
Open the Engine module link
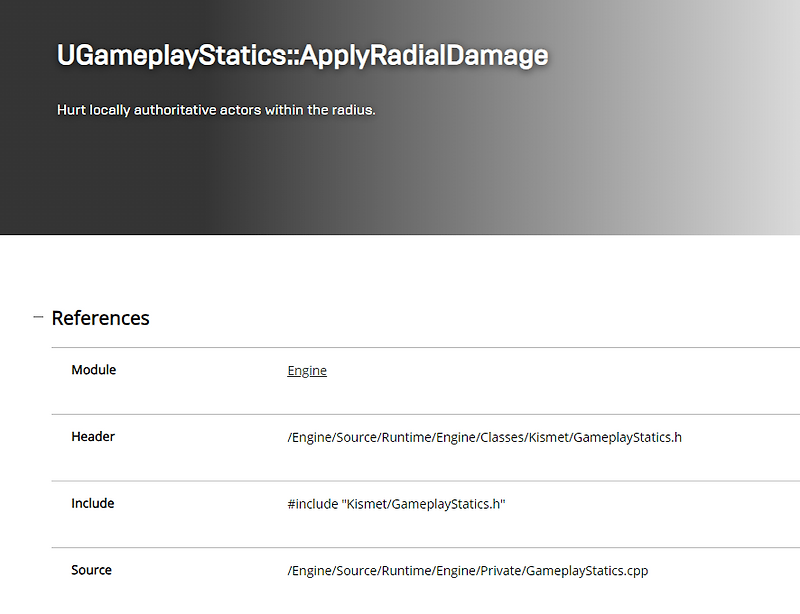coord(306,370)
